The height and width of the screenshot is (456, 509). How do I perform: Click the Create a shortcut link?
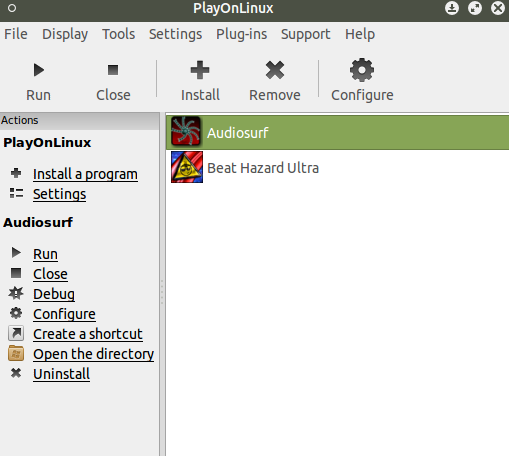point(88,334)
